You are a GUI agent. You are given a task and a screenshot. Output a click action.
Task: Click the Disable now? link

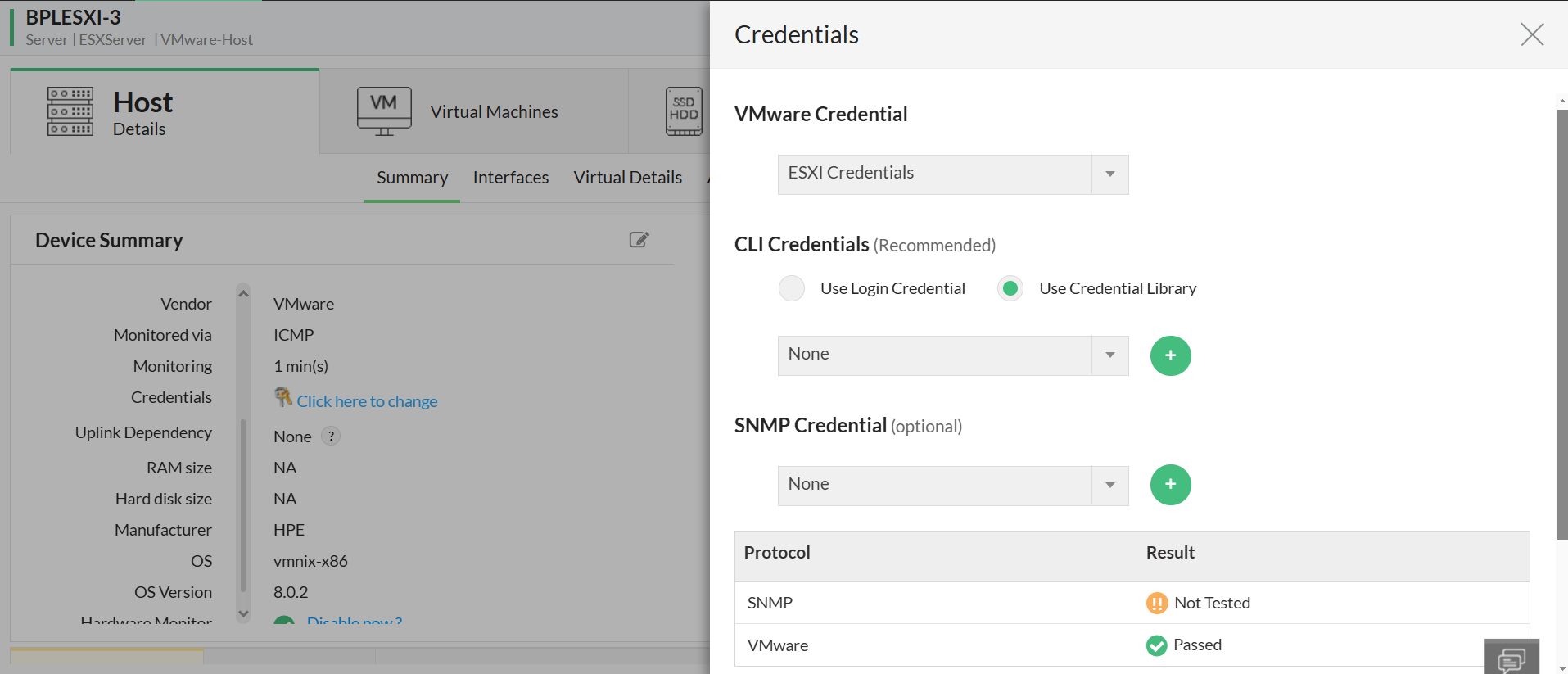[x=355, y=621]
